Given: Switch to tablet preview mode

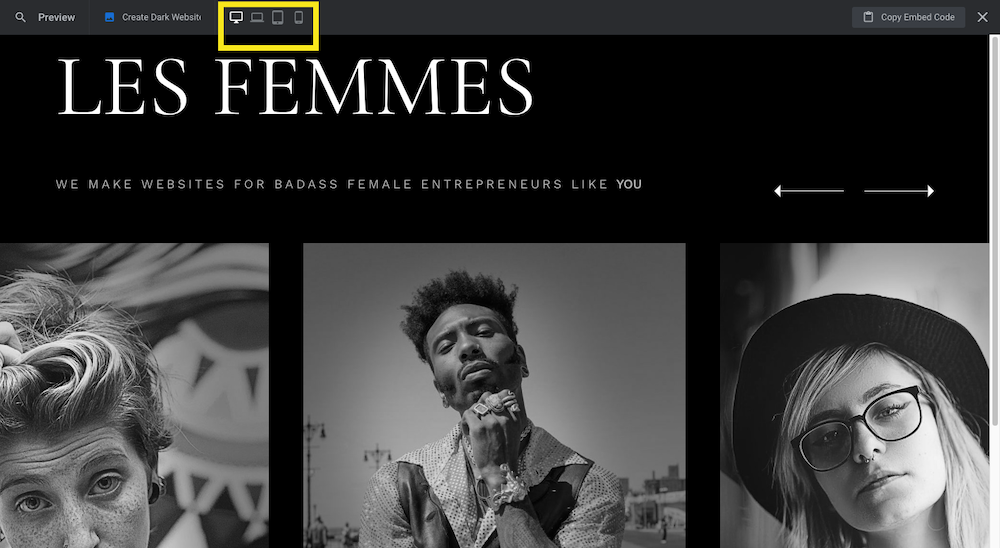Looking at the screenshot, I should coord(277,18).
